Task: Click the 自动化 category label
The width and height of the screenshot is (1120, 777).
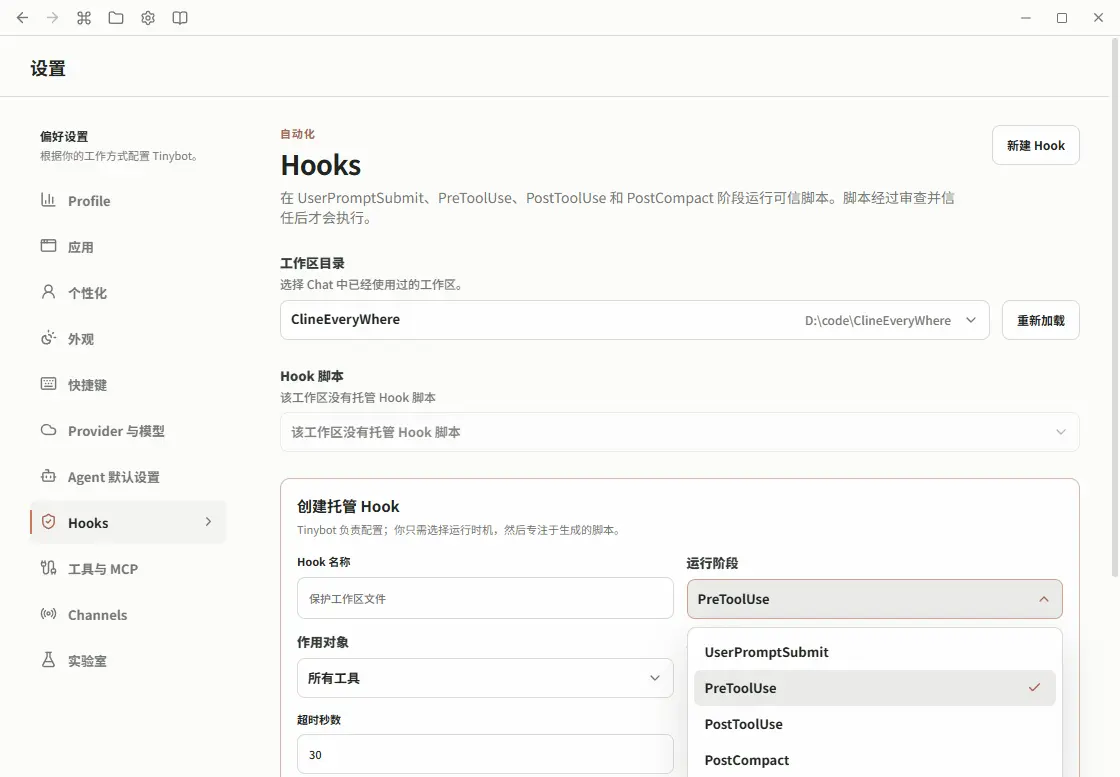Action: [297, 134]
